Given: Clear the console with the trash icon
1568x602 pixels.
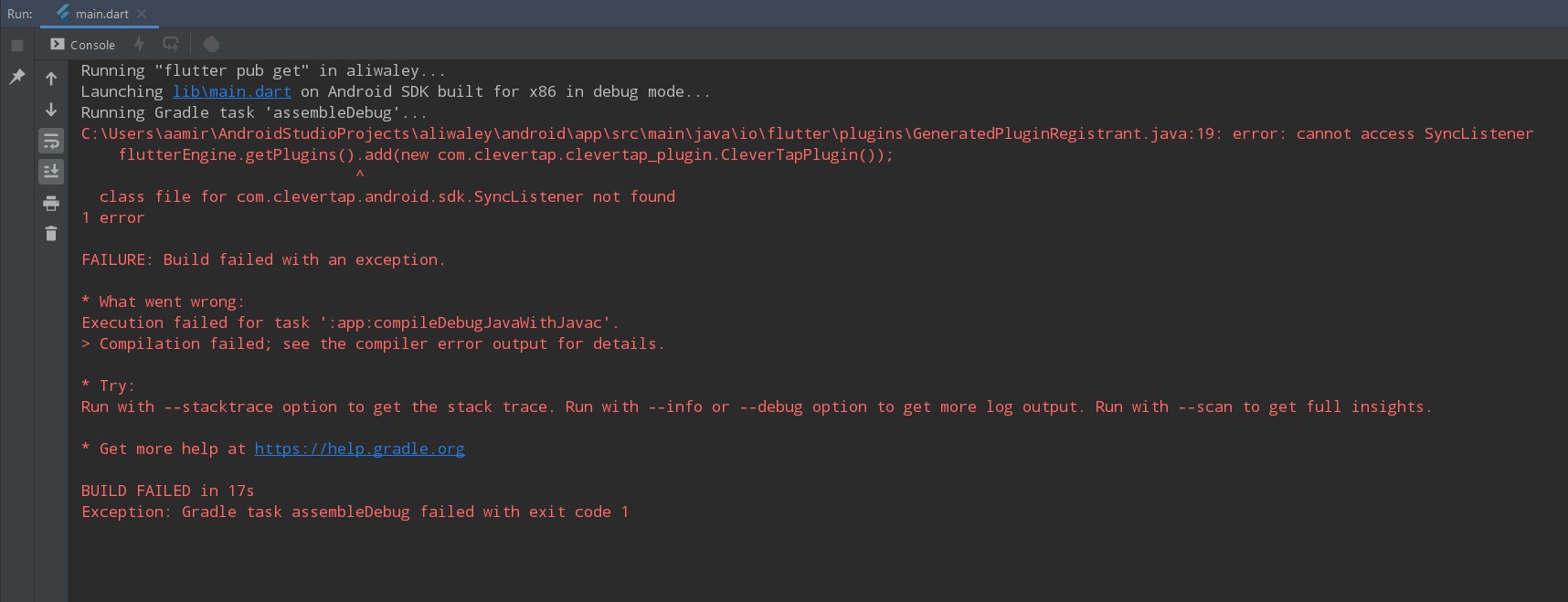Looking at the screenshot, I should tap(51, 234).
